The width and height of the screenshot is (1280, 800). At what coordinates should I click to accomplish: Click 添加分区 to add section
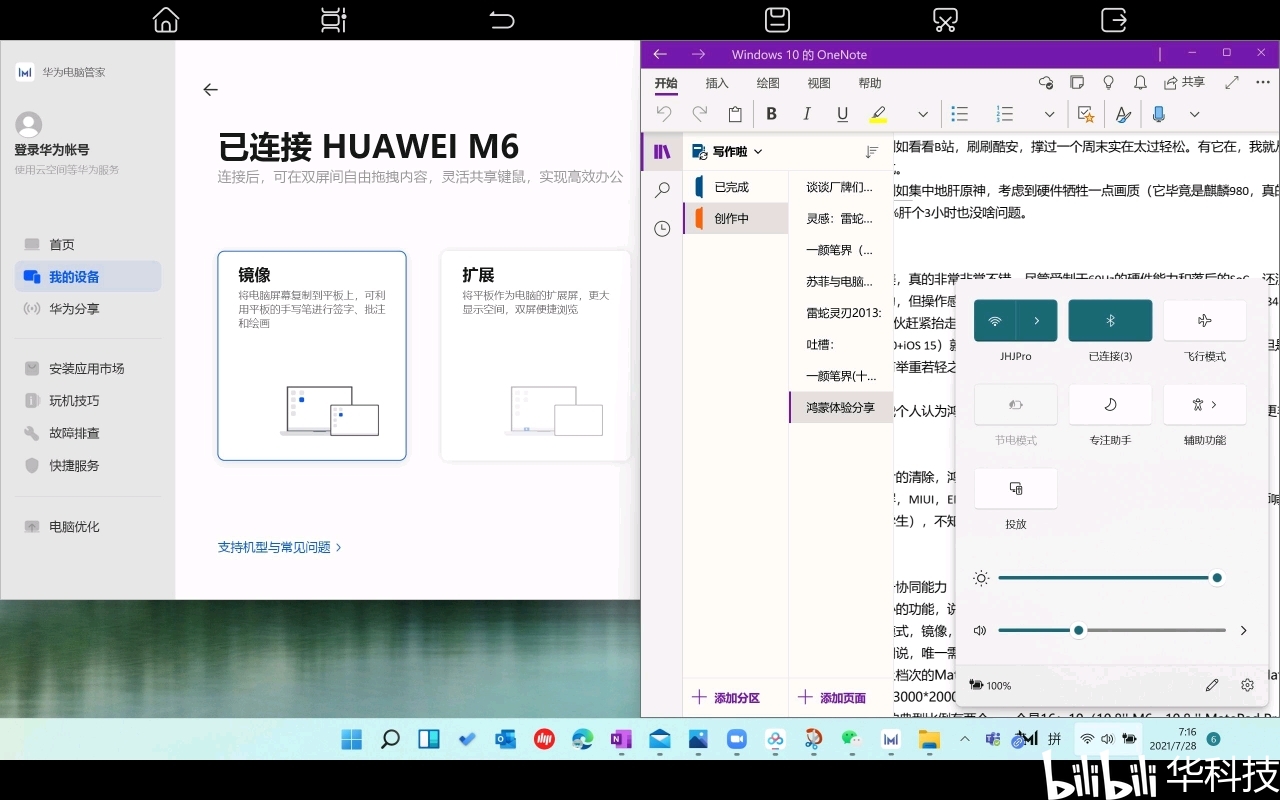click(x=726, y=698)
